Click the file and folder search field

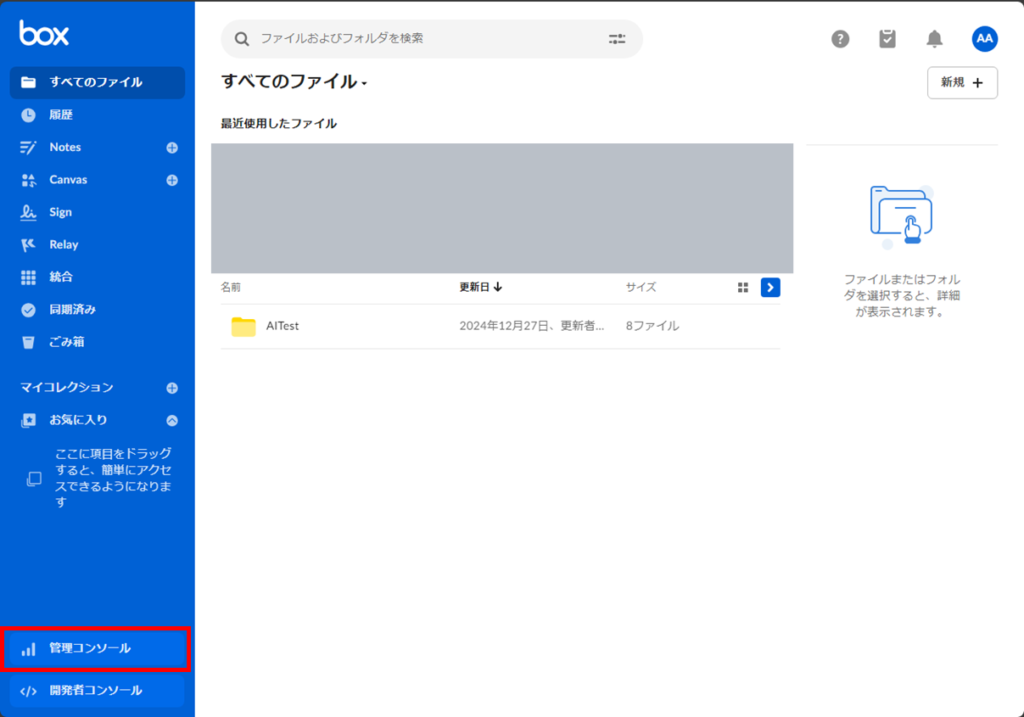pos(420,39)
